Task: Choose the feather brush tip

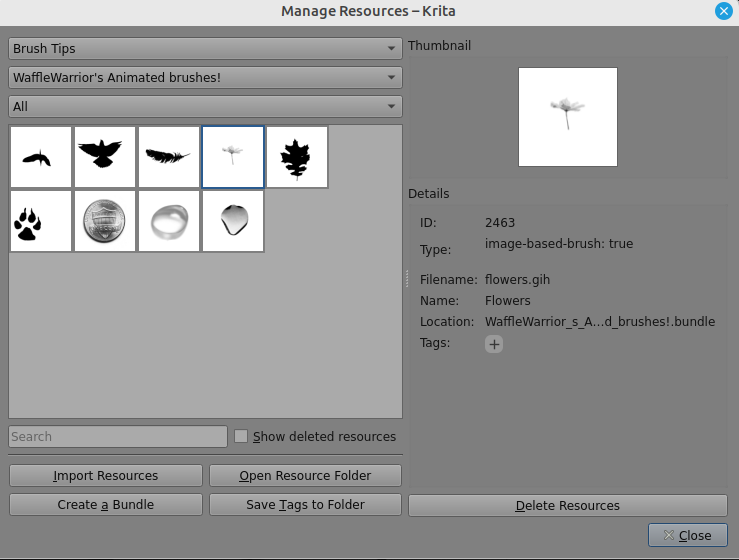Action: [x=169, y=157]
